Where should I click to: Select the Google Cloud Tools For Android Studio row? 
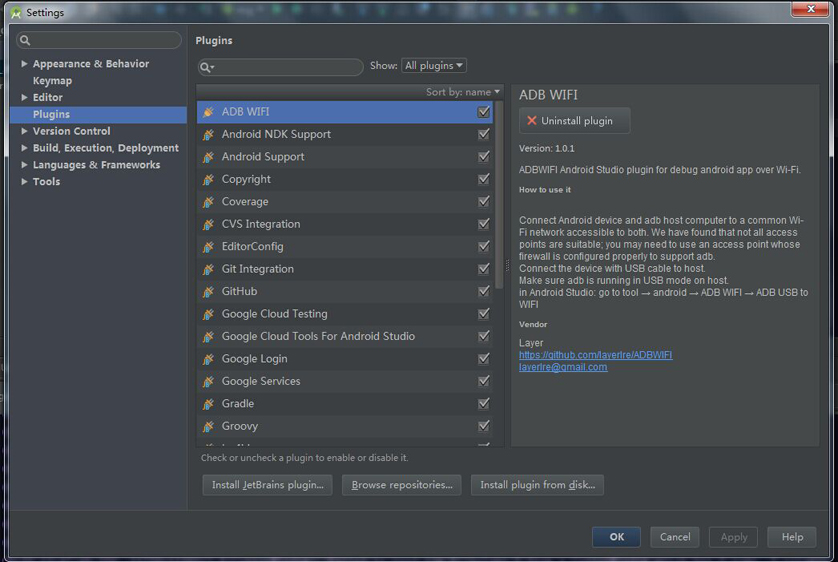[x=345, y=336]
